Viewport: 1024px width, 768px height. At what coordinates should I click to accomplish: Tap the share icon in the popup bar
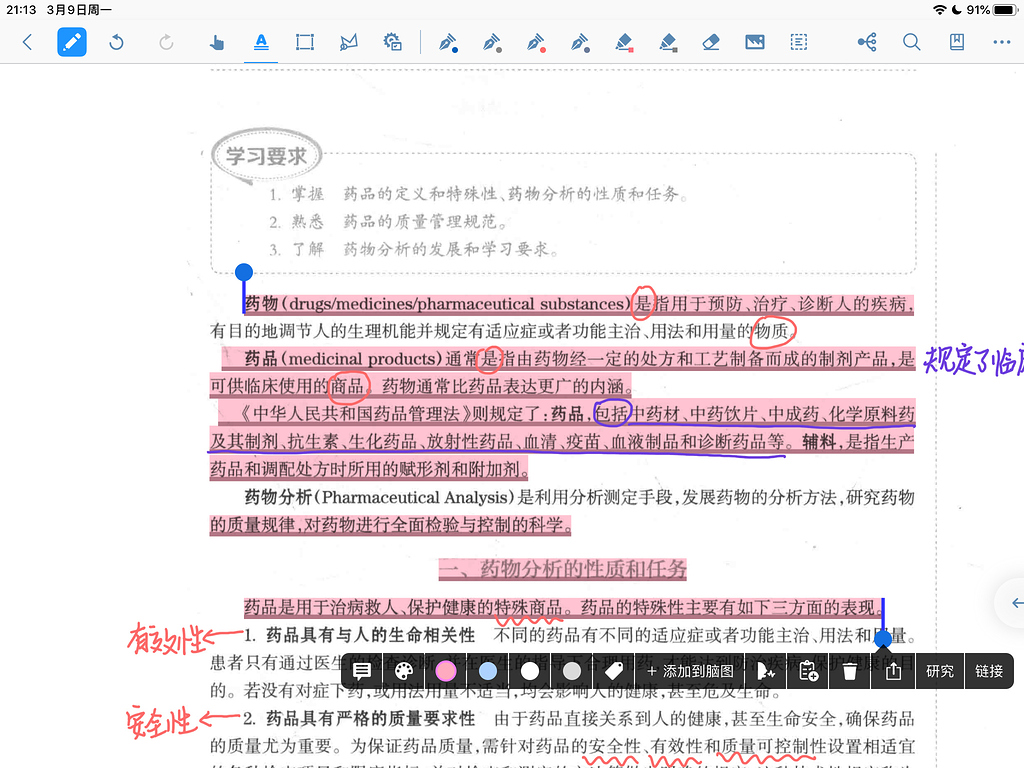(891, 671)
